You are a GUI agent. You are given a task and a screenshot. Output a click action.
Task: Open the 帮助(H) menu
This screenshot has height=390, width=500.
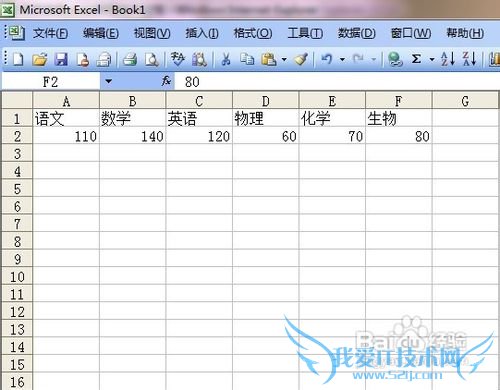point(465,33)
